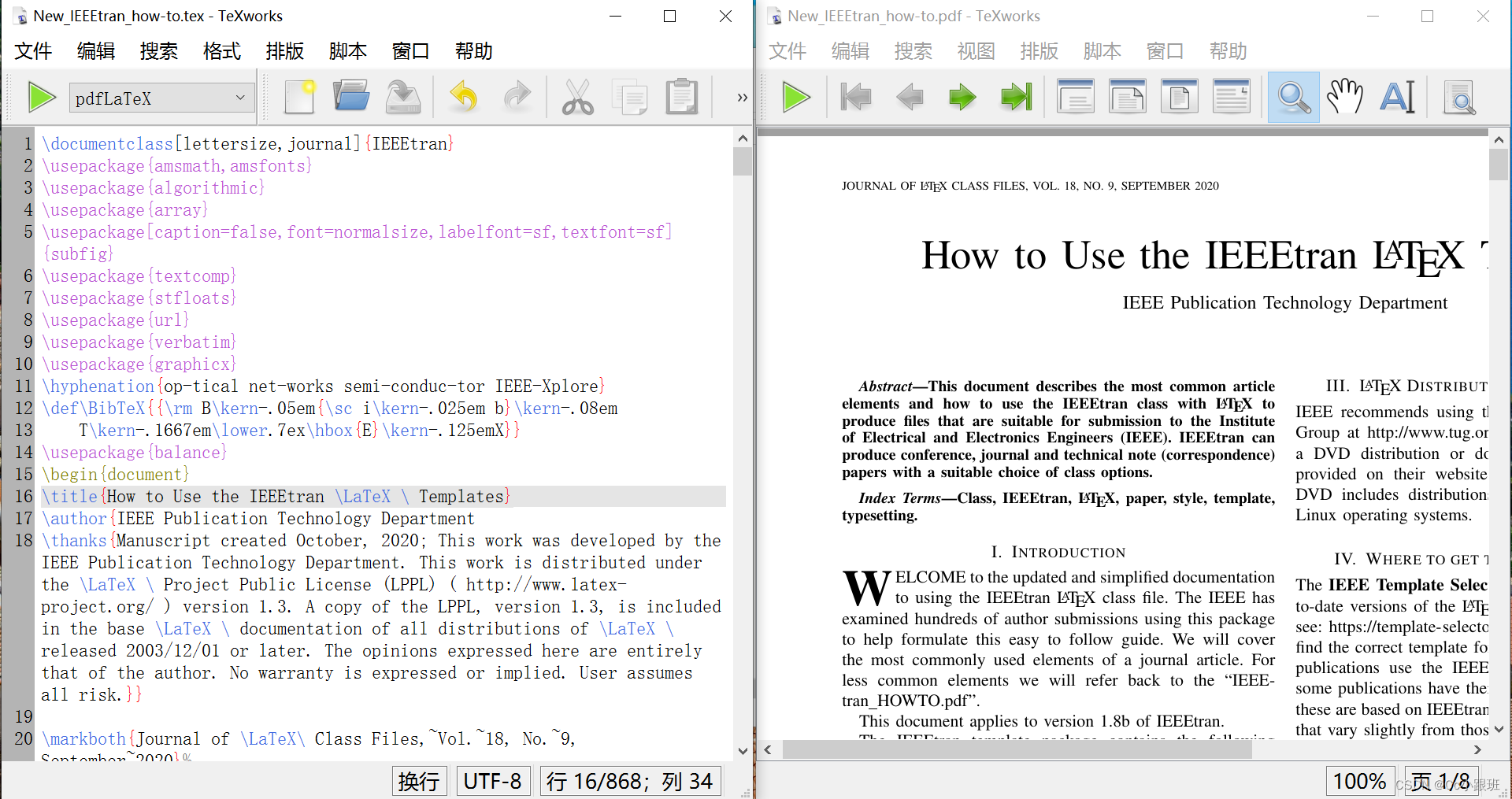
Task: Click the 换行 line wrap status button
Action: [420, 781]
